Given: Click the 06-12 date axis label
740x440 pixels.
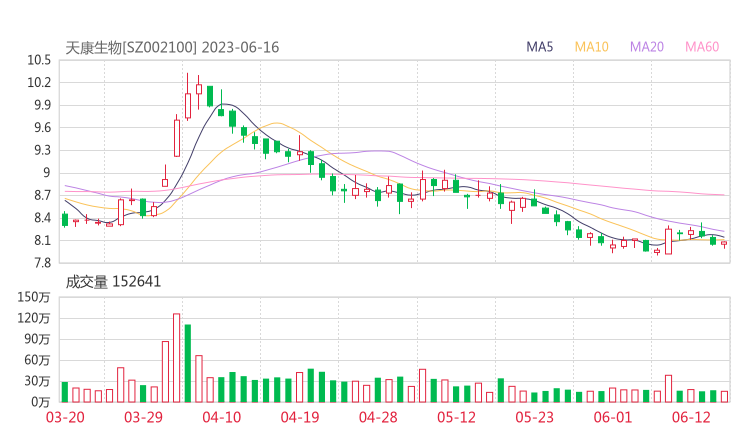Looking at the screenshot, I should click(691, 417).
